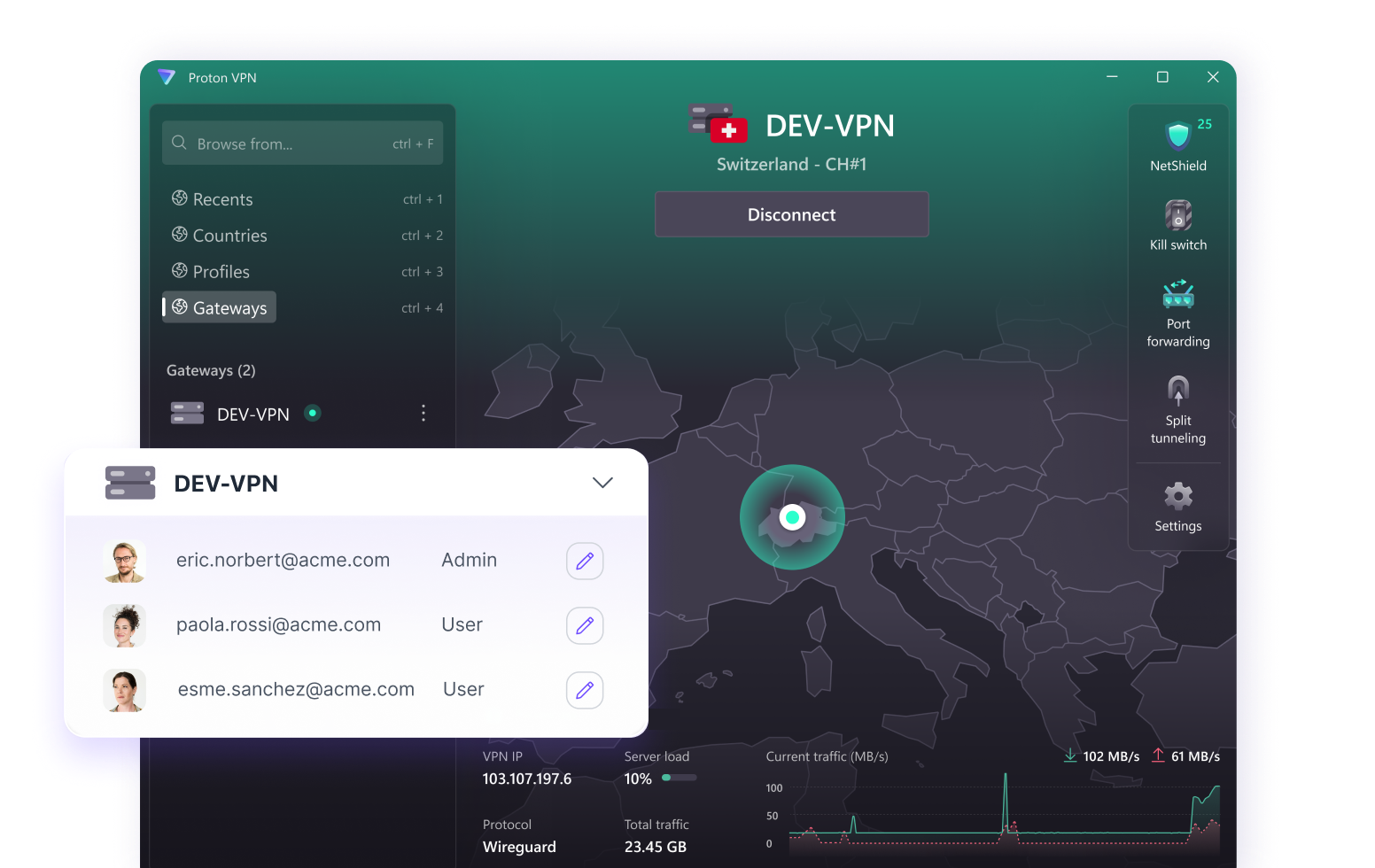Viewport: 1375px width, 868px height.
Task: Edit eric.norbert@acme.com user entry
Action: click(x=585, y=561)
